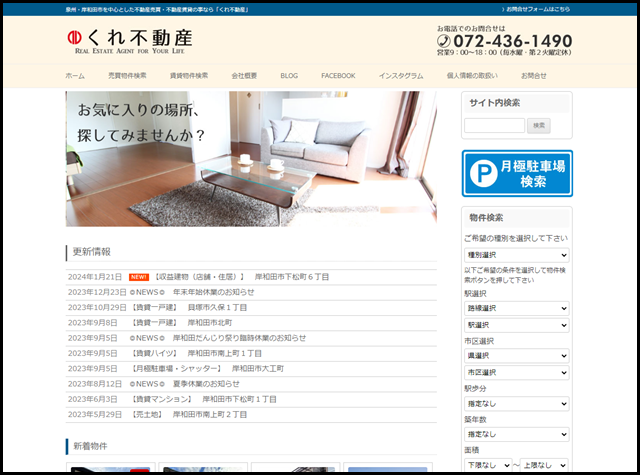Open 賃貸物件検索 in the navigation

tap(189, 75)
